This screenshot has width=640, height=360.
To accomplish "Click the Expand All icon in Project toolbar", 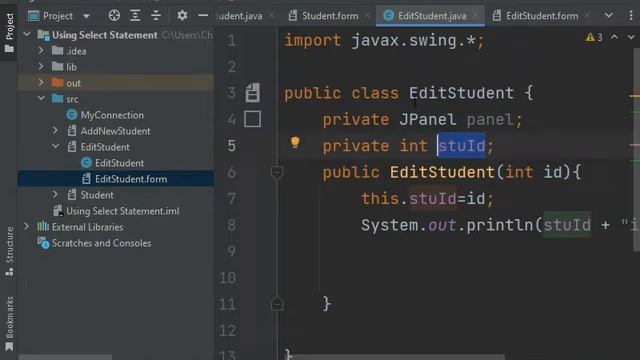I will 135,16.
